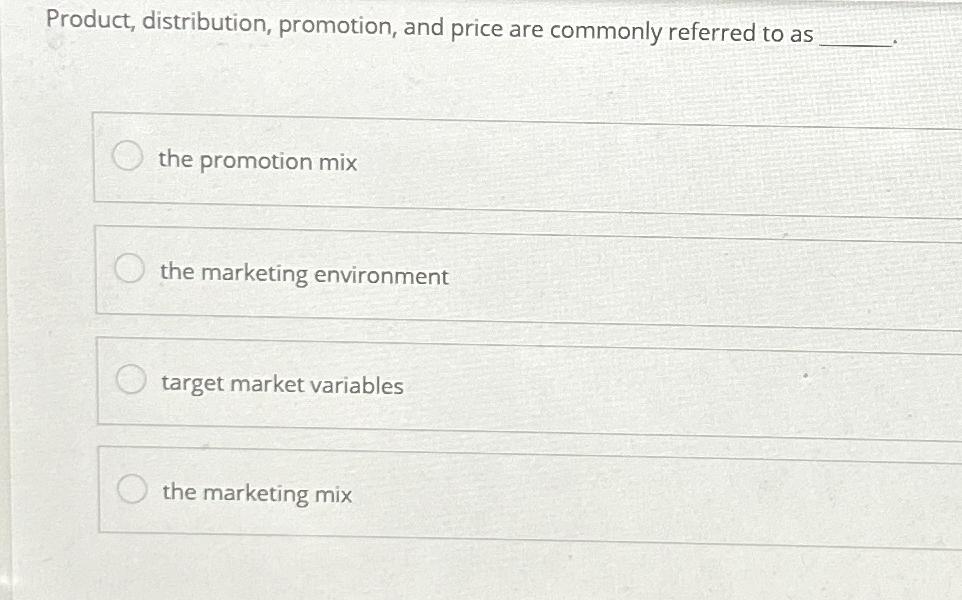Click 'target market variables' answer text
962x600 pixels.
coord(282,385)
